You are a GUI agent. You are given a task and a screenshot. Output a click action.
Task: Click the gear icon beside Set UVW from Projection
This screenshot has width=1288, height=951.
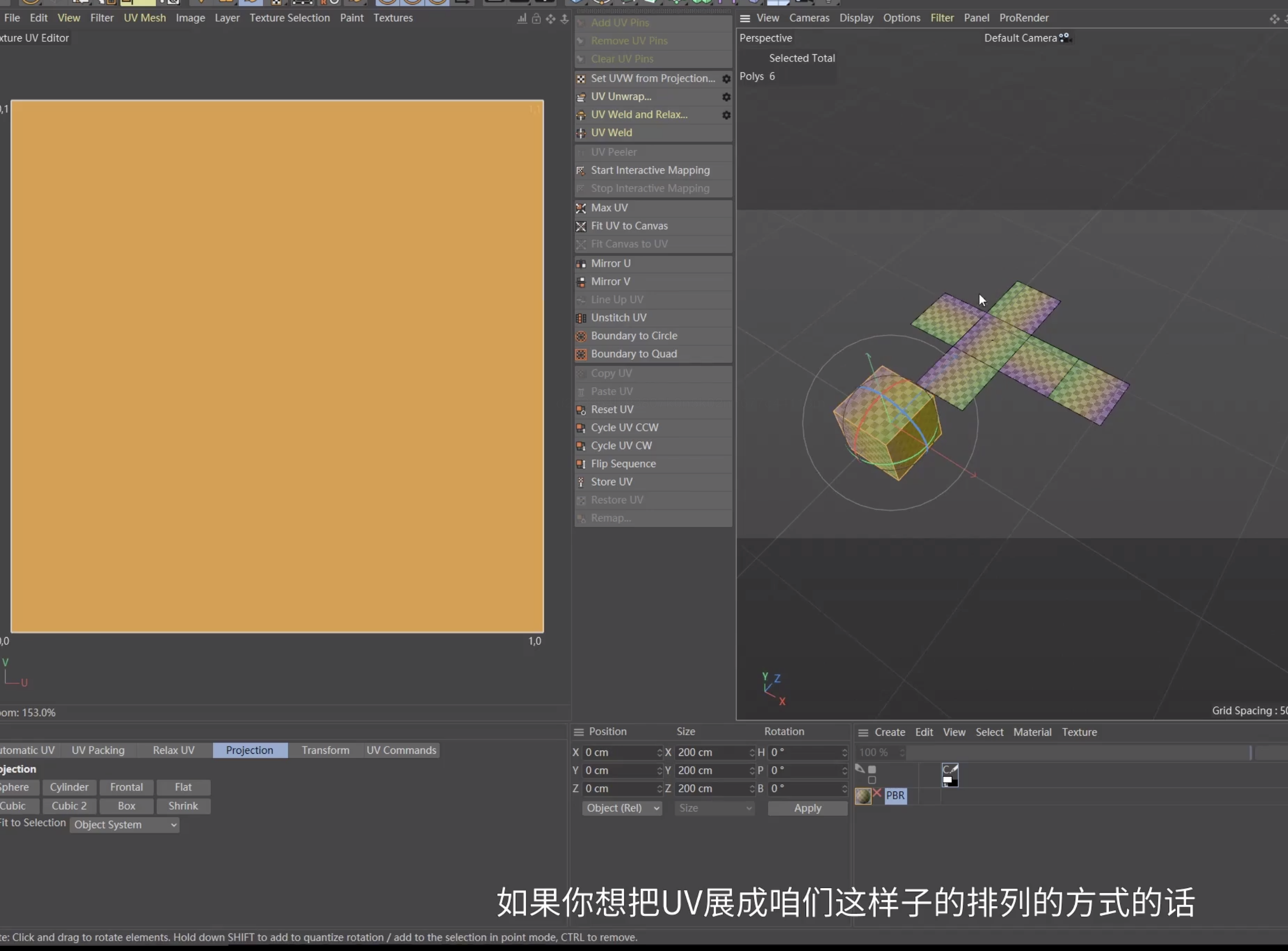tap(726, 79)
